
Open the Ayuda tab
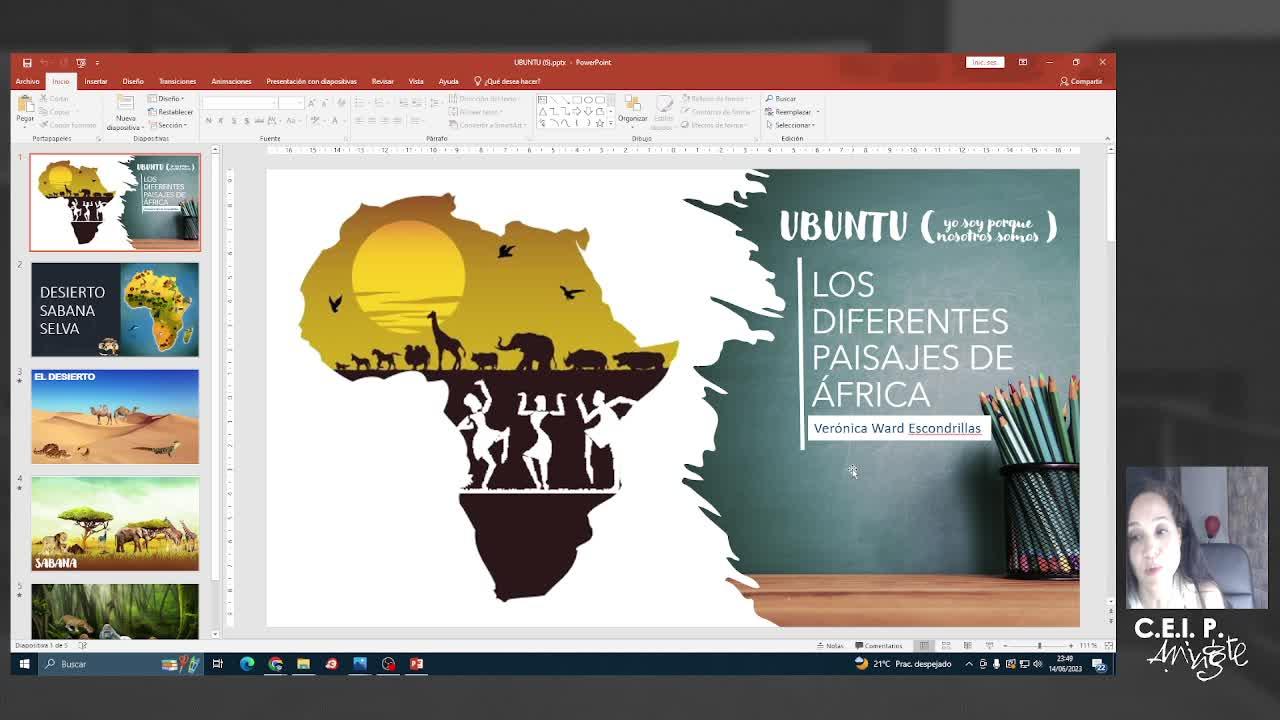pyautogui.click(x=448, y=81)
